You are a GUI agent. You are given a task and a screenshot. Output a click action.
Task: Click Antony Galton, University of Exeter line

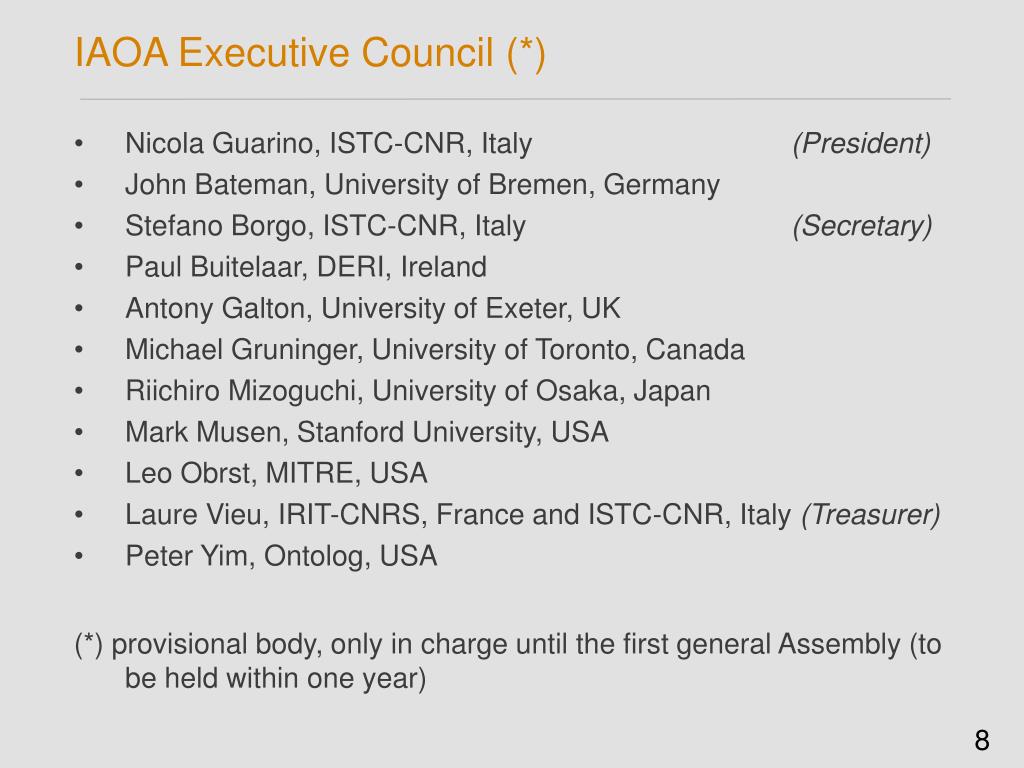pyautogui.click(x=372, y=308)
